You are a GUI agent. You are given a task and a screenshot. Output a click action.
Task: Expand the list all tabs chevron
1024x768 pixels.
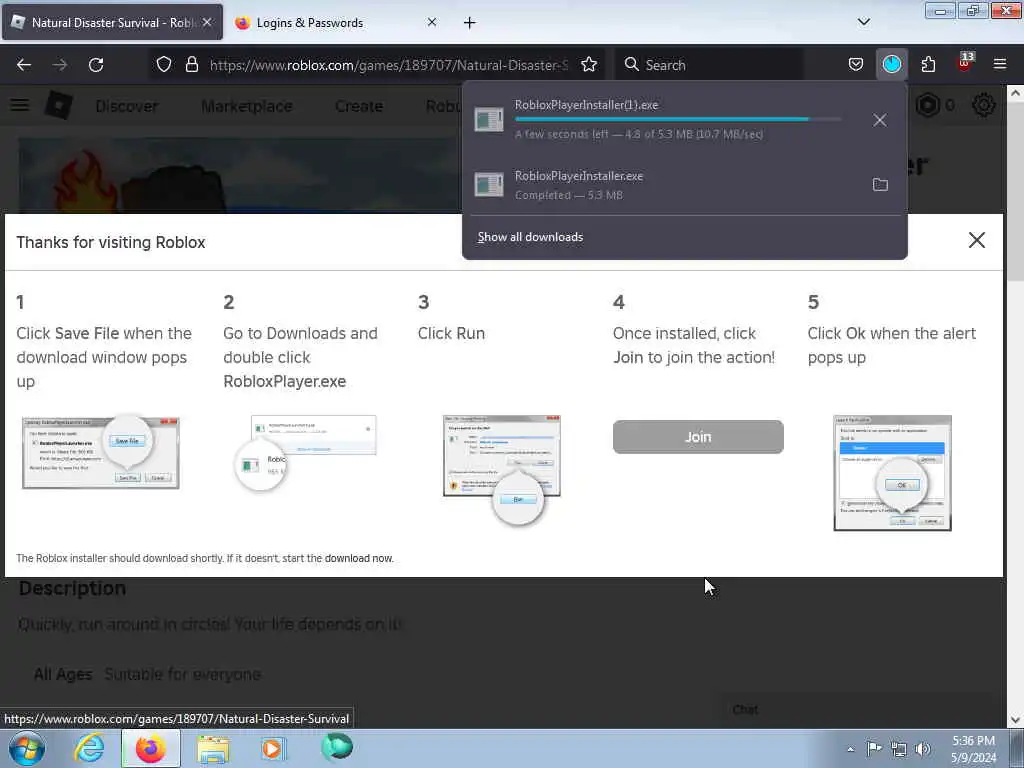[x=863, y=22]
